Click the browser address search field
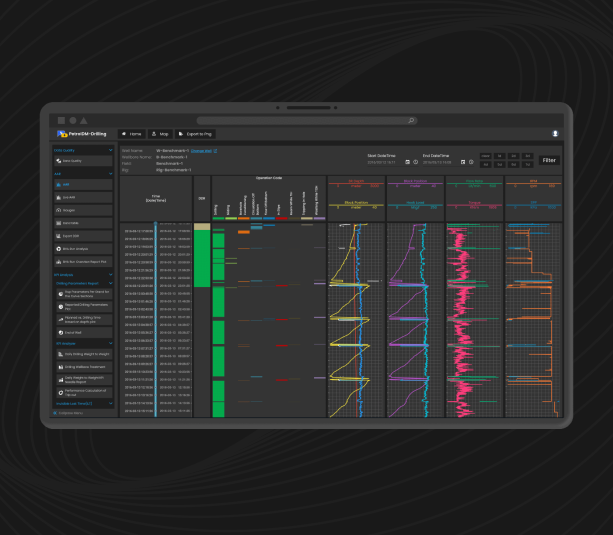The width and height of the screenshot is (613, 535). point(307,120)
